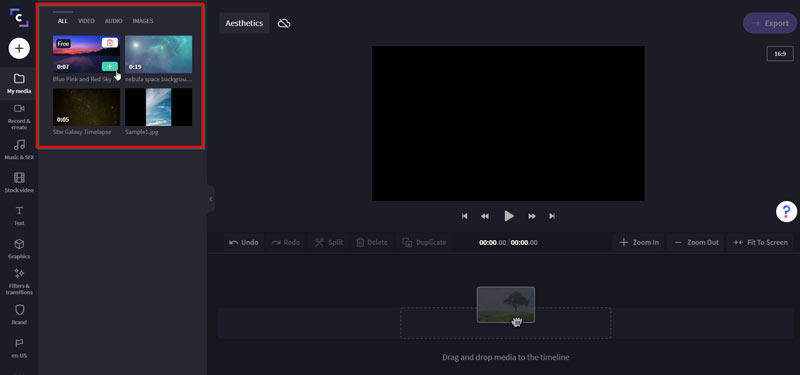Click the Split scissors tool
The image size is (800, 375).
pos(329,242)
